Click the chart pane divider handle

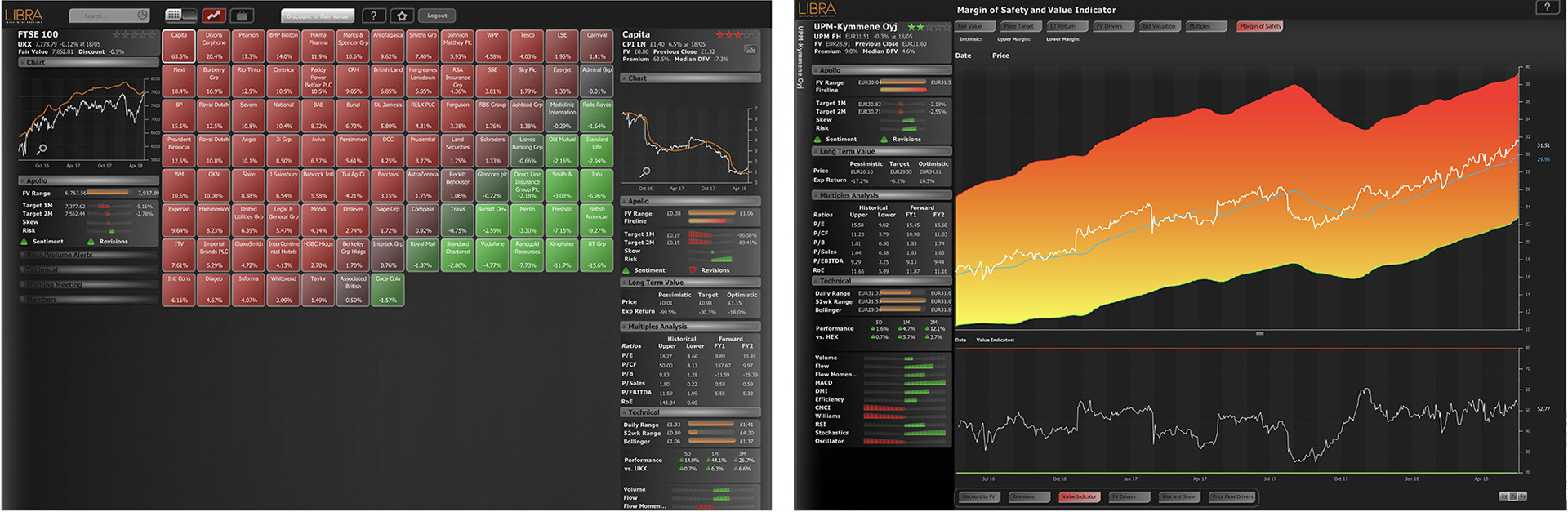pos(1260,333)
